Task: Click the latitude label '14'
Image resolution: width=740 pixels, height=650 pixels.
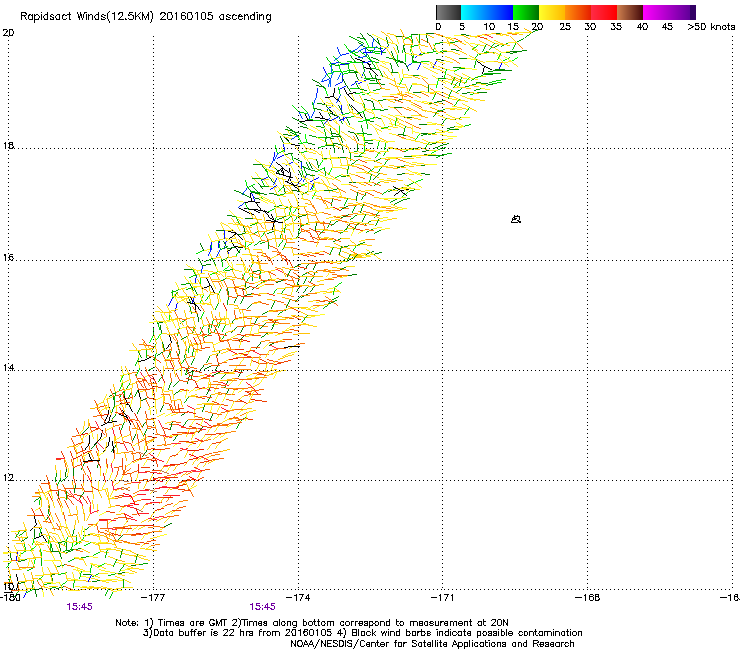Action: (x=8, y=367)
